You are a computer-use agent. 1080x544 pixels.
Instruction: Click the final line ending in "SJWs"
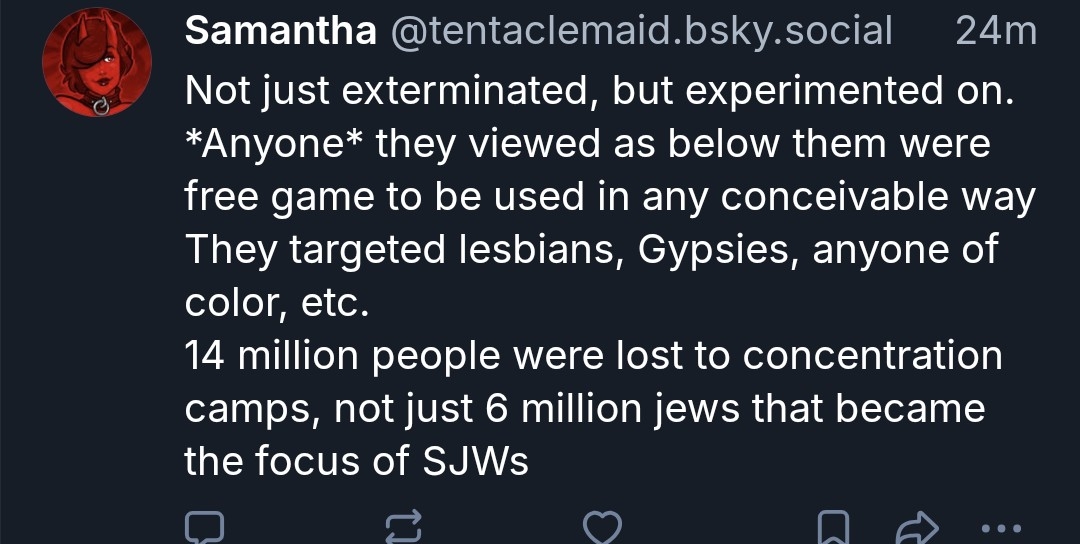356,461
